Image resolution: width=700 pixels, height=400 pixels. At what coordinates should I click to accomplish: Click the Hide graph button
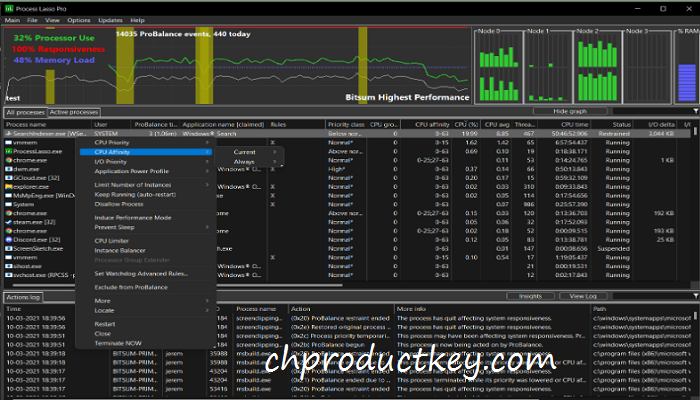click(570, 111)
